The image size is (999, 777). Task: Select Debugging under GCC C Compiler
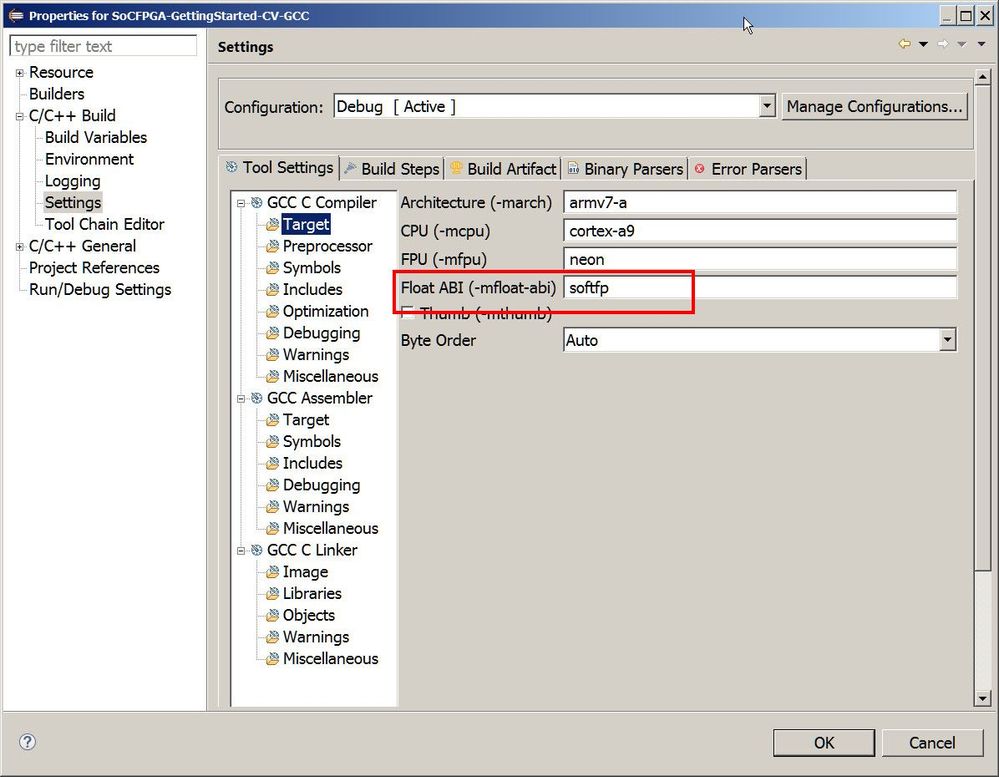pyautogui.click(x=321, y=333)
